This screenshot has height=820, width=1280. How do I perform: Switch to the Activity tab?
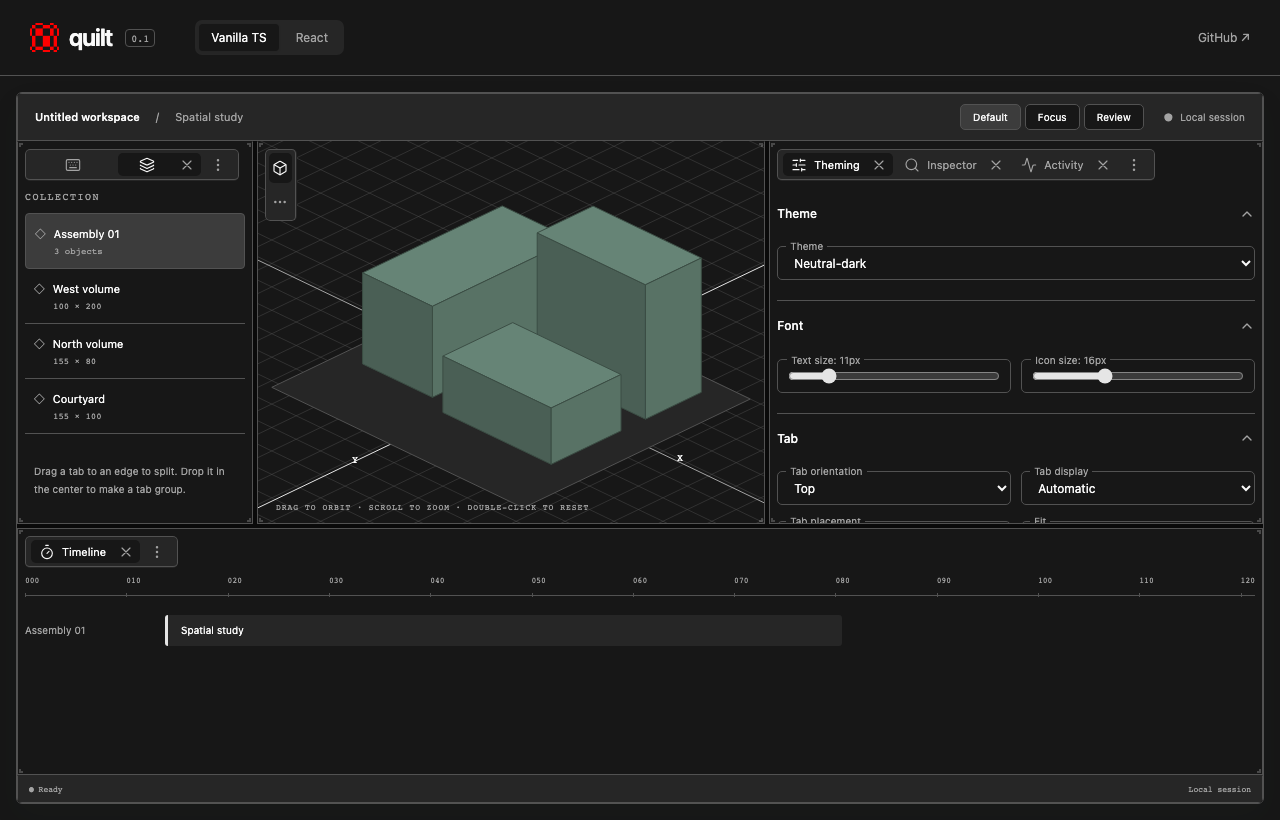[1053, 165]
